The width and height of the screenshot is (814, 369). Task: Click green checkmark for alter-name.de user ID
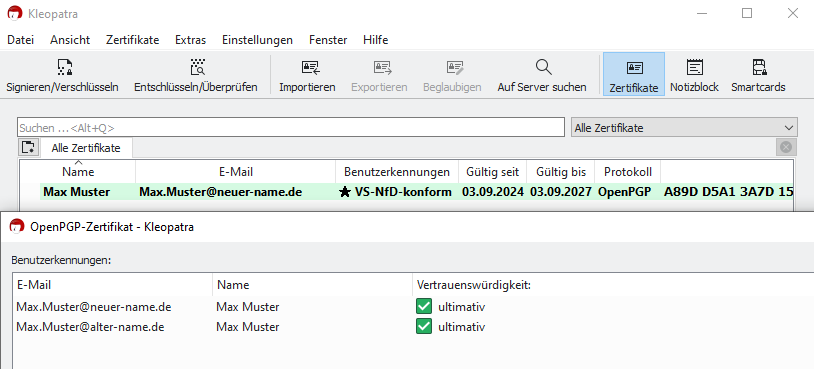(x=424, y=326)
